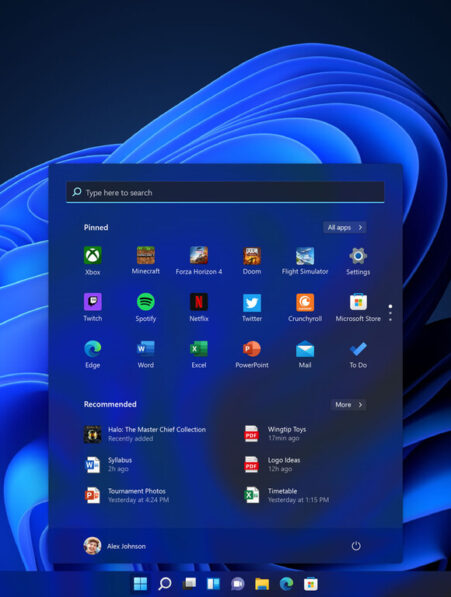
Task: Open the Mail app
Action: [x=305, y=354]
